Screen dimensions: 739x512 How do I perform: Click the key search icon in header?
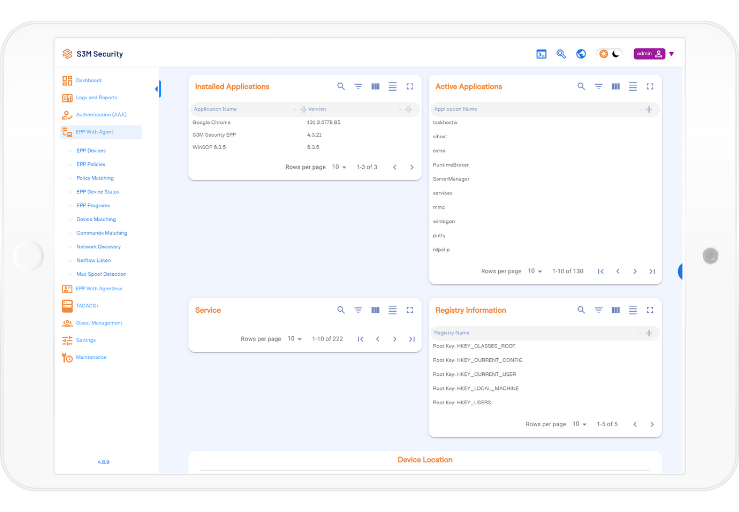(561, 54)
